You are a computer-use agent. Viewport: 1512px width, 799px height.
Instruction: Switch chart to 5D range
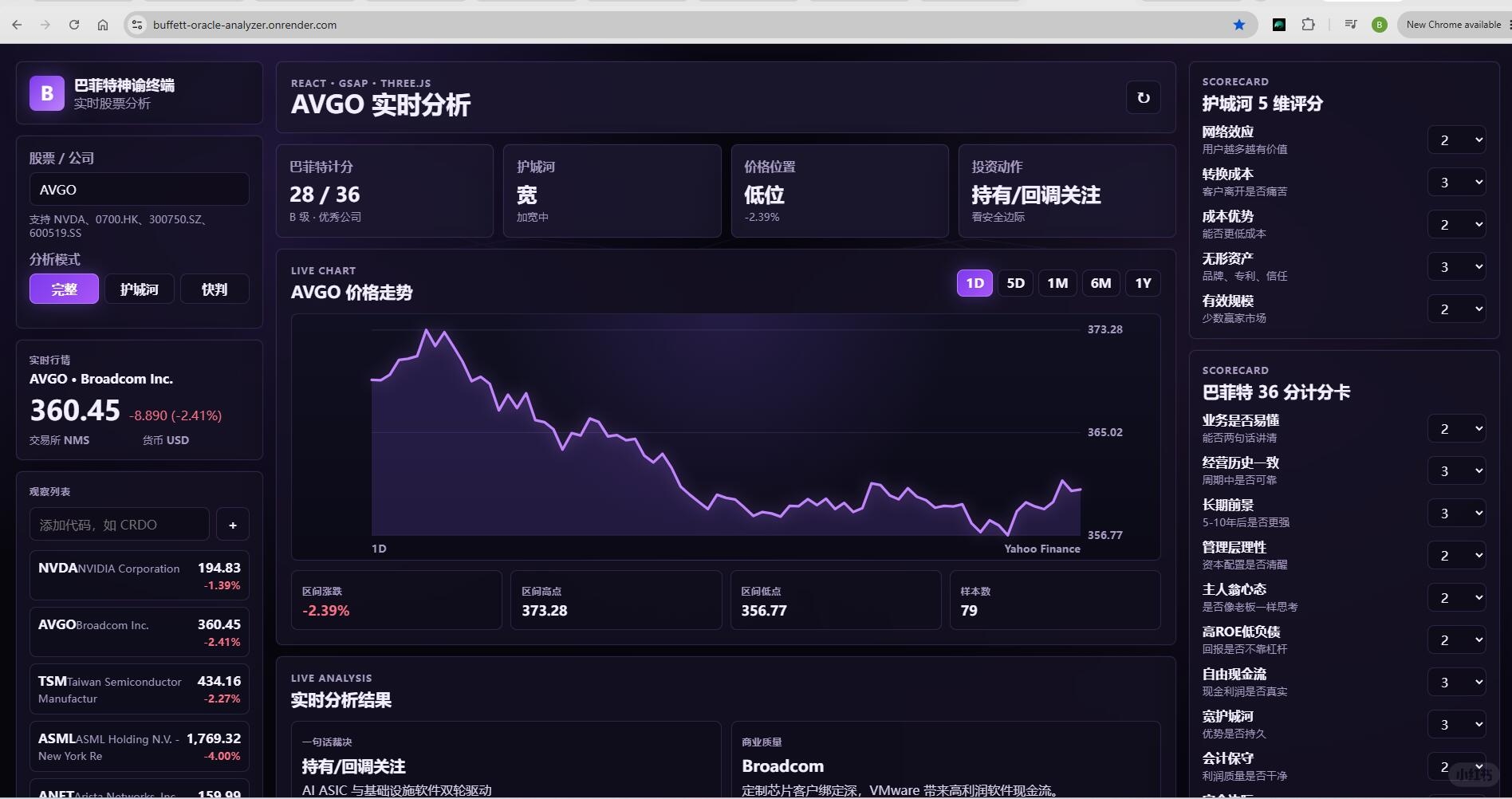pyautogui.click(x=1015, y=283)
